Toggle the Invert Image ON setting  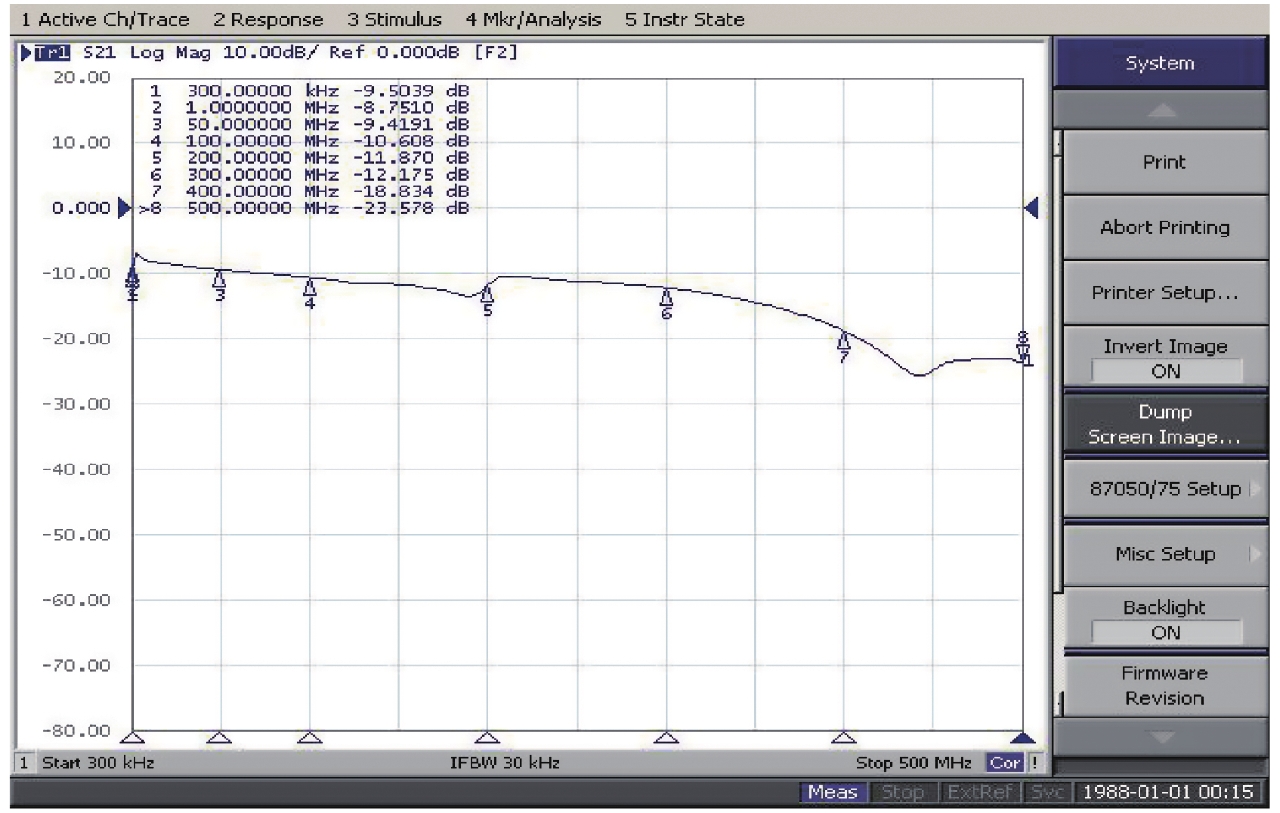(x=1165, y=358)
